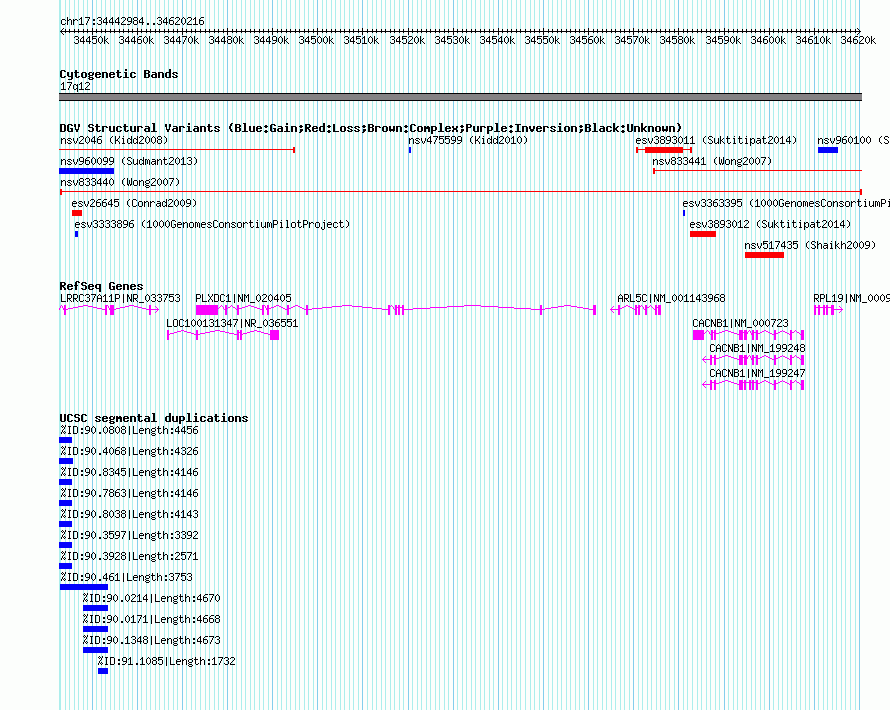Click duplication label %ID:91.1085|Length:1732
Image resolution: width=890 pixels, height=710 pixels.
(166, 661)
